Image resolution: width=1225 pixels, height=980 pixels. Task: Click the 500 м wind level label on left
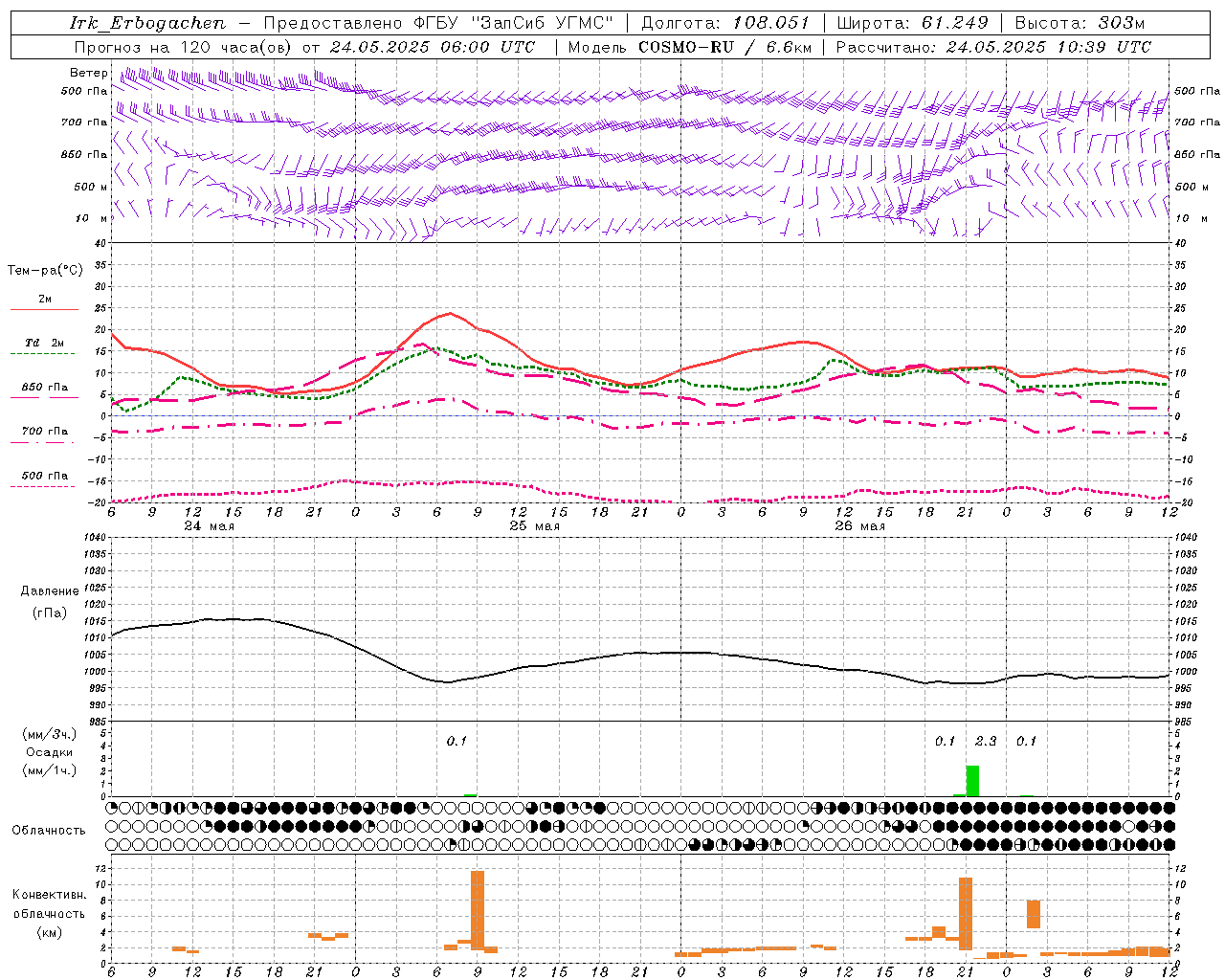click(91, 187)
